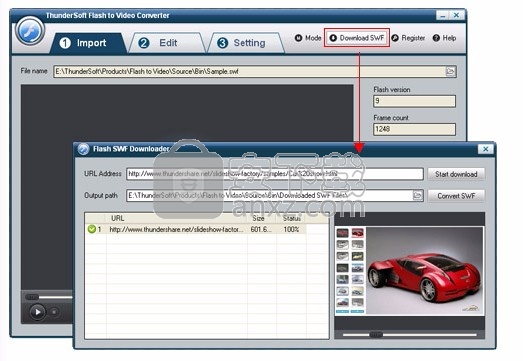Image resolution: width=523 pixels, height=361 pixels.
Task: Click the main window playback seek slider
Action: [x=49, y=297]
